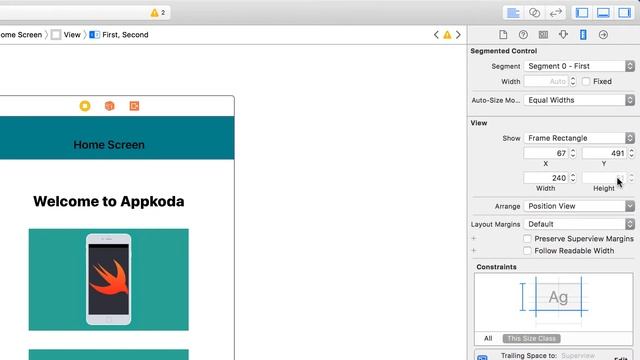Open the Connections inspector
640x360 pixels.
(603, 35)
